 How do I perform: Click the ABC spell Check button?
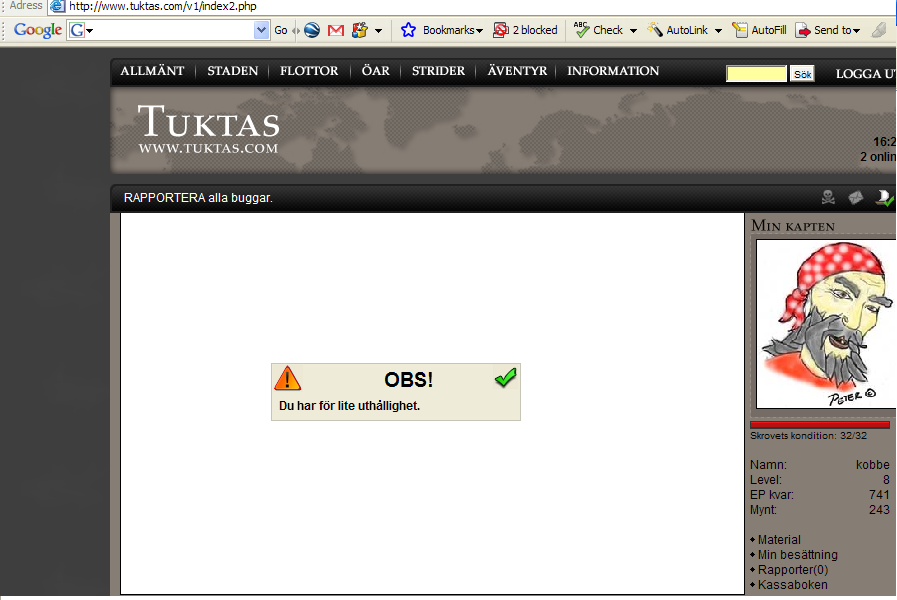point(598,30)
